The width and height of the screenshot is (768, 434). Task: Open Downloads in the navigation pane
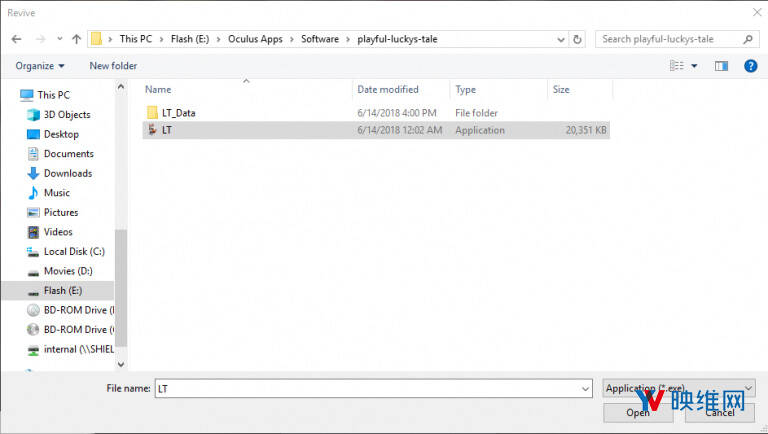[68, 173]
